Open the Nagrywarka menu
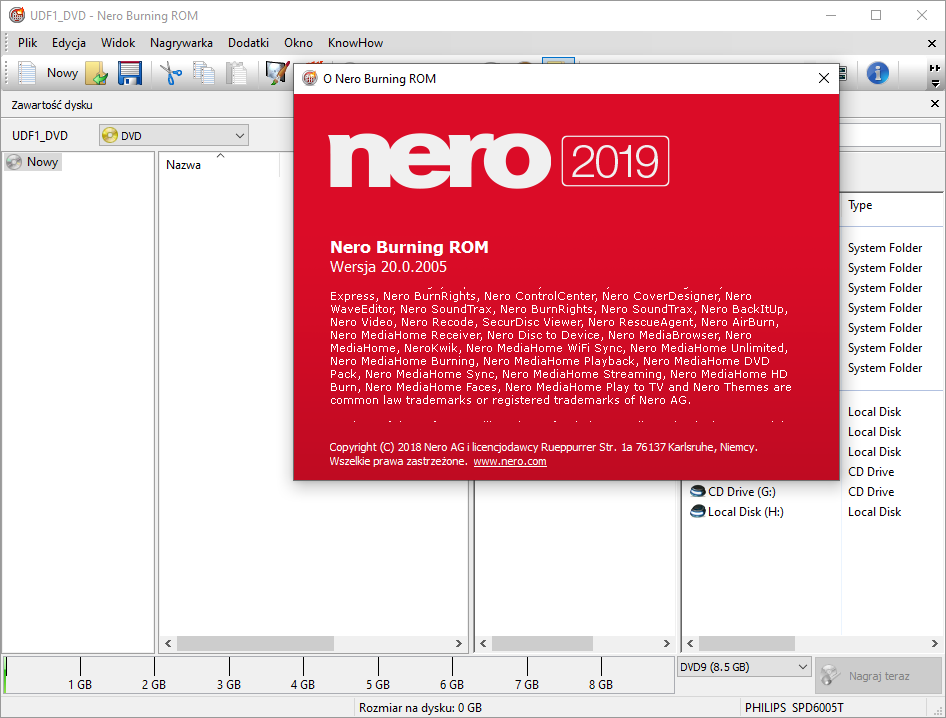 [181, 43]
